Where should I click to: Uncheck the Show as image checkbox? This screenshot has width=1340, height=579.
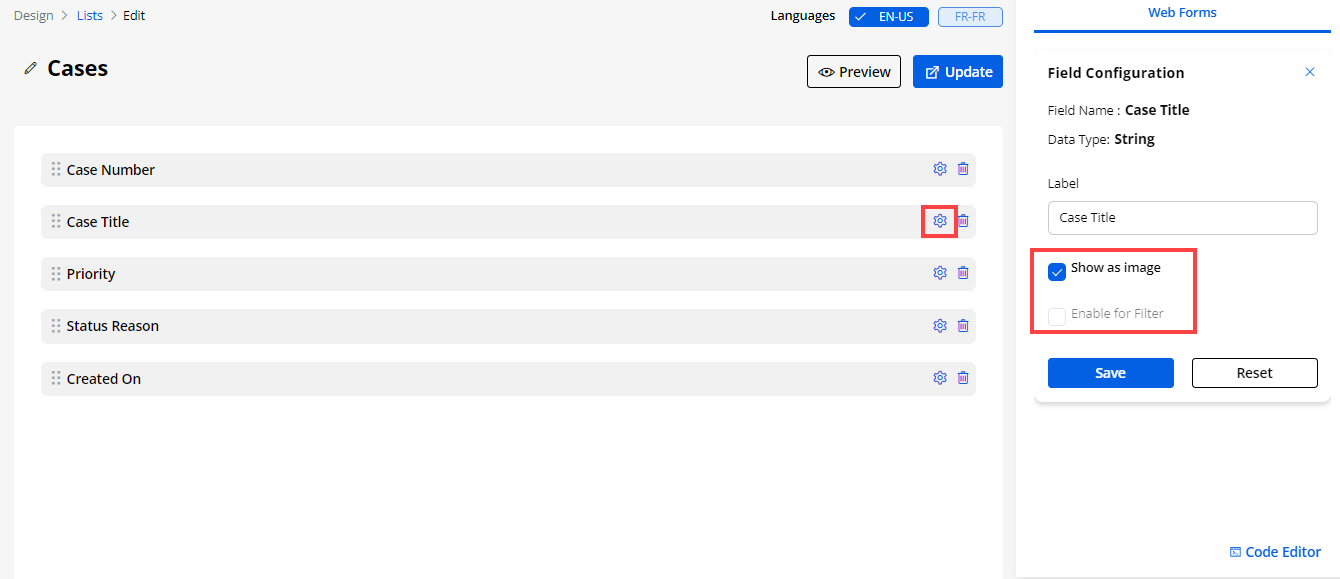pyautogui.click(x=1057, y=272)
